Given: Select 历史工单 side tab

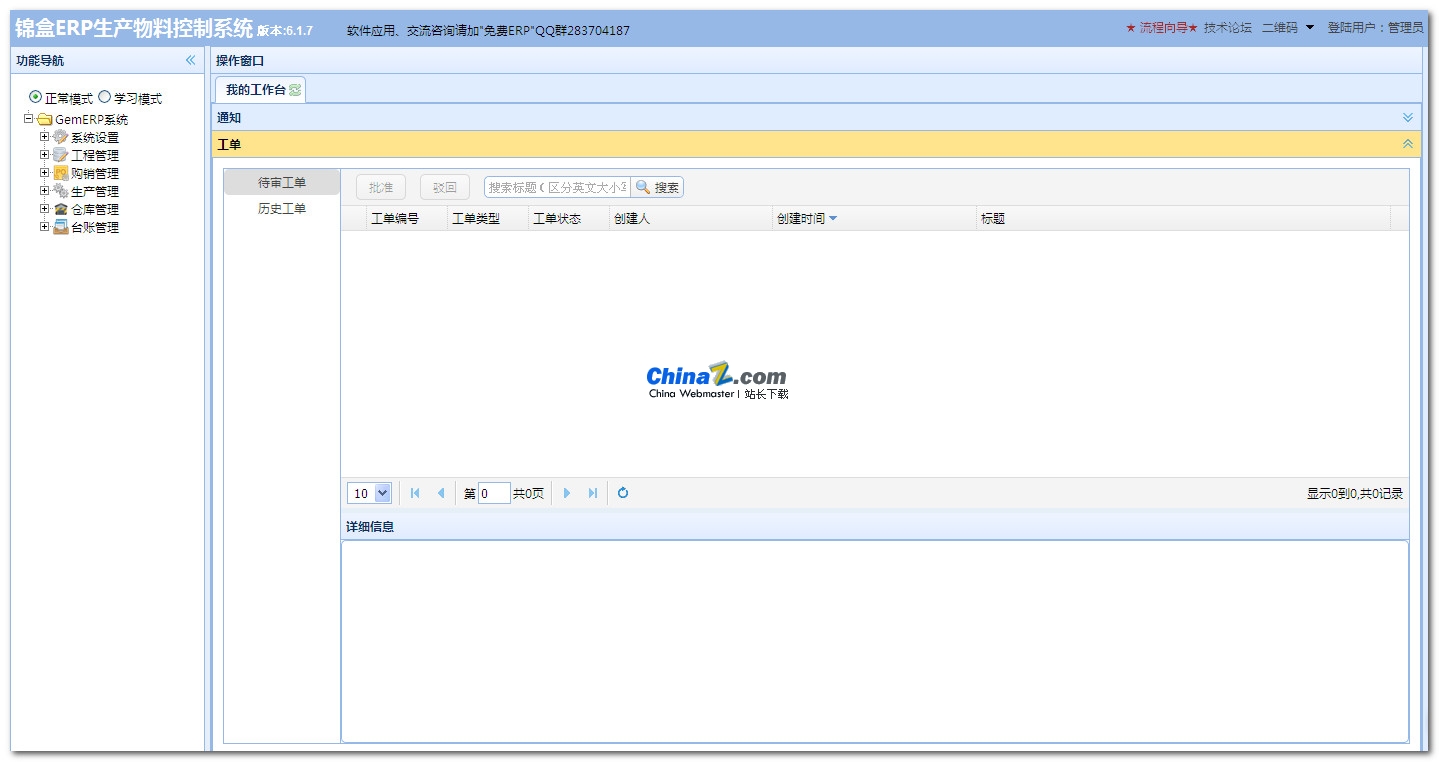Looking at the screenshot, I should click(282, 208).
